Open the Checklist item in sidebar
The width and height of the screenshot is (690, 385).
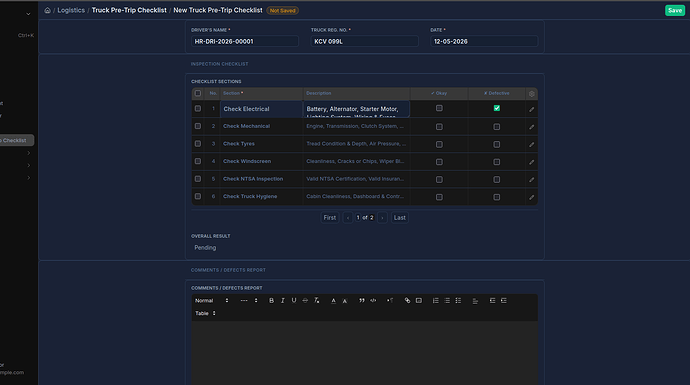(x=16, y=140)
